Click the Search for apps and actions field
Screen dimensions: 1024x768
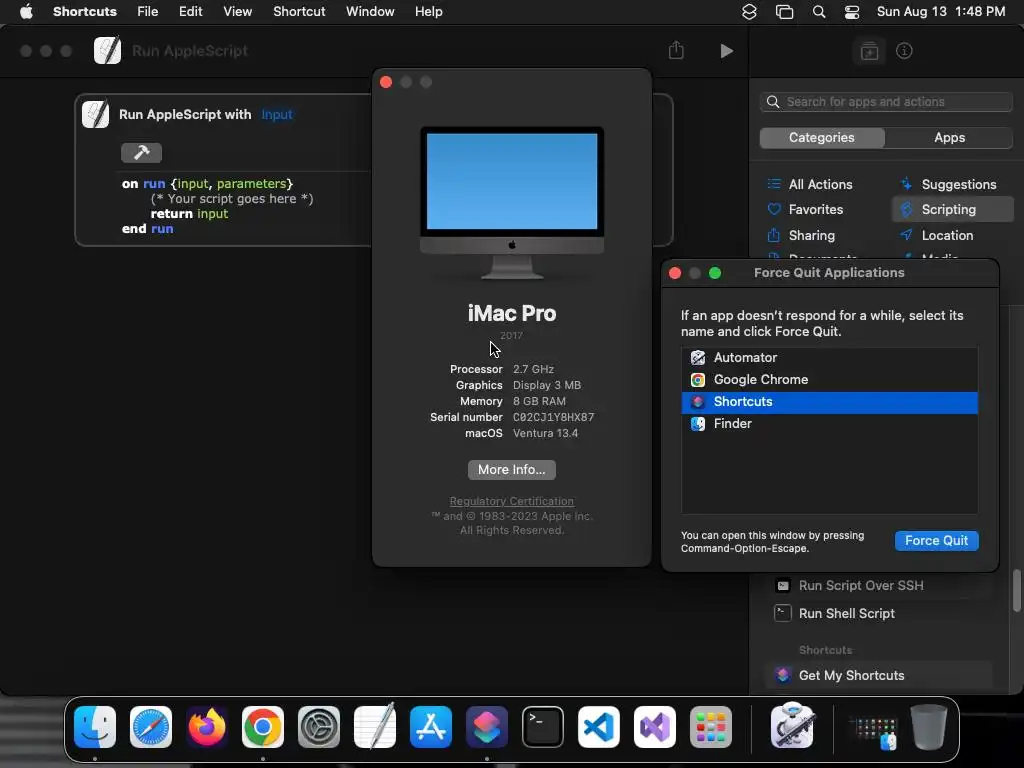(x=886, y=102)
